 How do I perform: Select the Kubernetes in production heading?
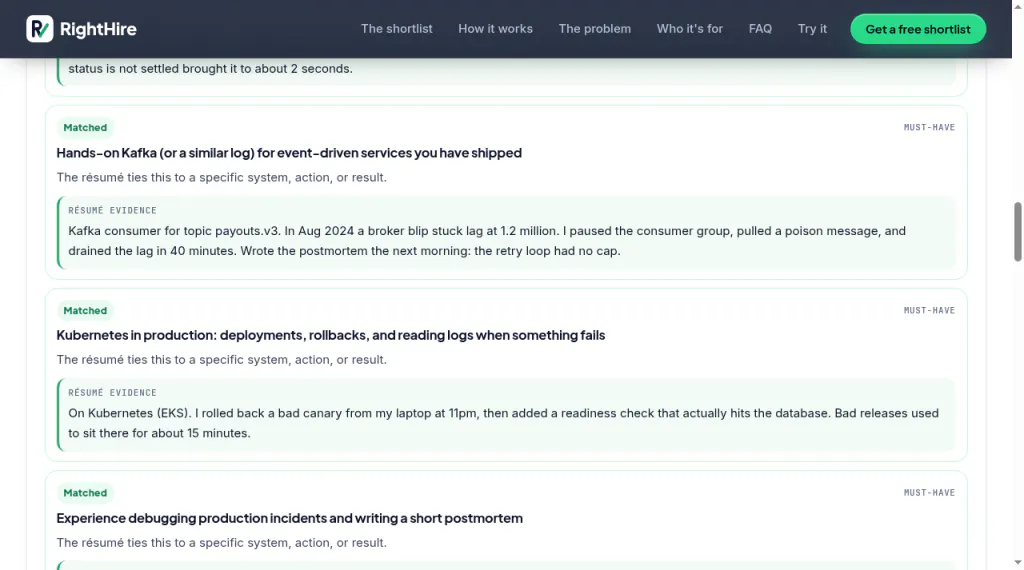tap(330, 335)
